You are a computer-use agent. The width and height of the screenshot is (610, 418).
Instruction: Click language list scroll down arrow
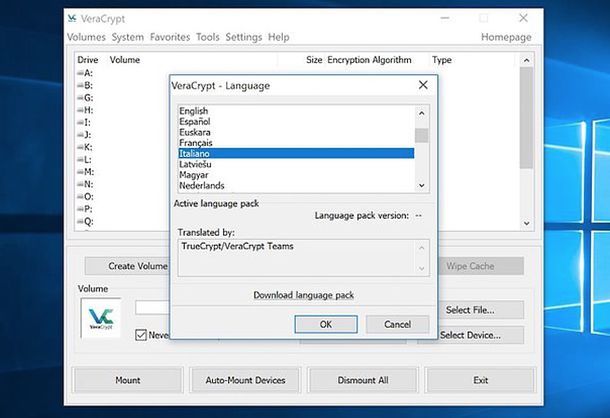[x=421, y=186]
